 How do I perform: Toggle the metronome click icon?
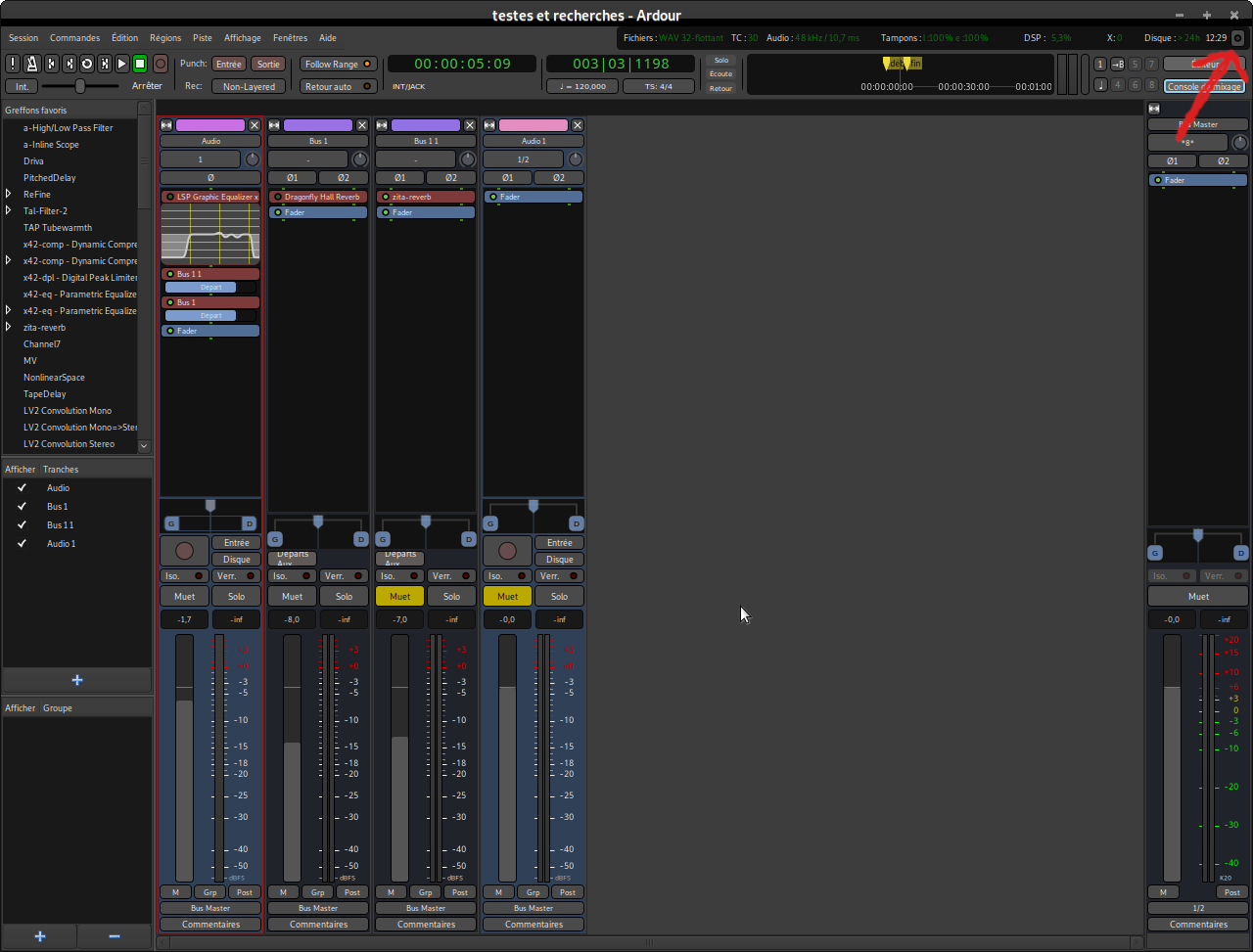pyautogui.click(x=31, y=64)
